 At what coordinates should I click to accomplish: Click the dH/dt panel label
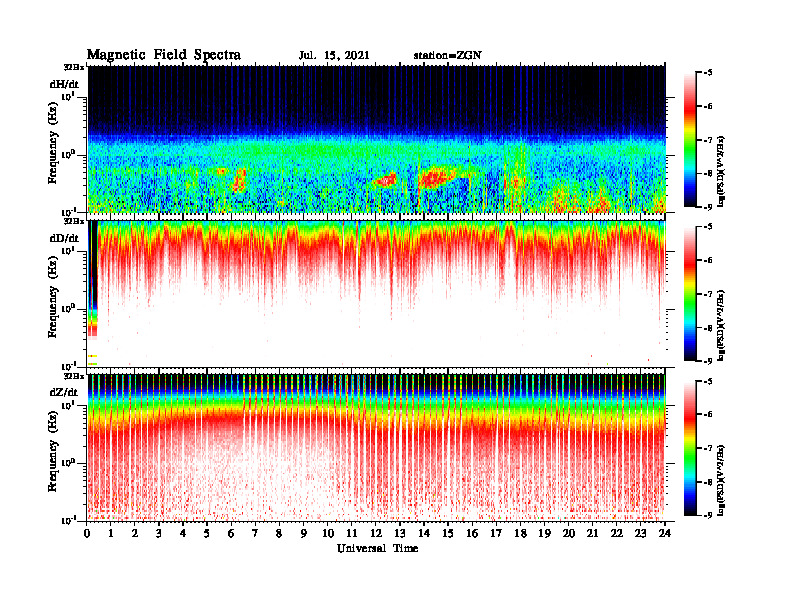pos(64,84)
